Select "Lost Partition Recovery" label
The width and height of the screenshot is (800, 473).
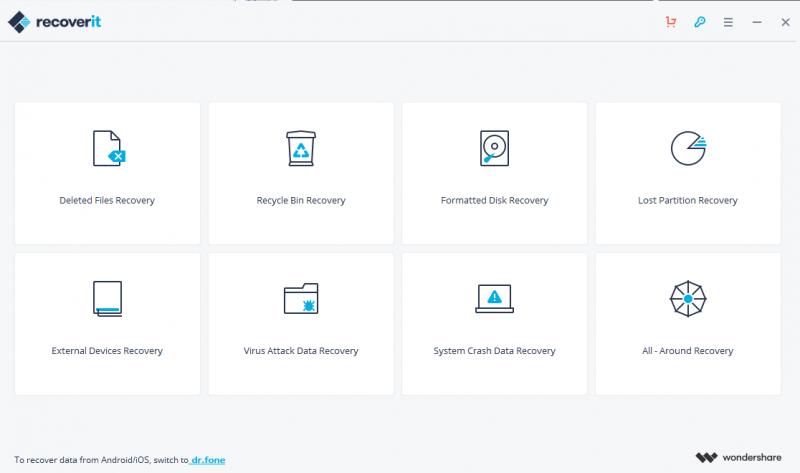pyautogui.click(x=688, y=201)
